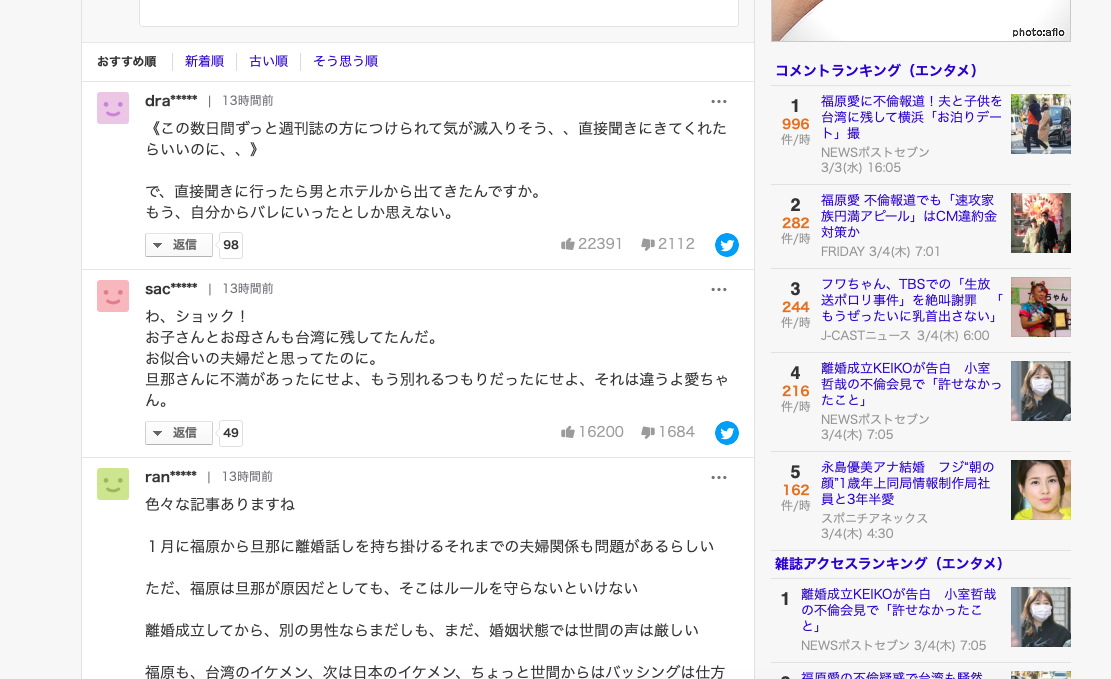Open the 福原愛に不倫報道！夫と子供を article link
The height and width of the screenshot is (679, 1111).
click(x=911, y=117)
